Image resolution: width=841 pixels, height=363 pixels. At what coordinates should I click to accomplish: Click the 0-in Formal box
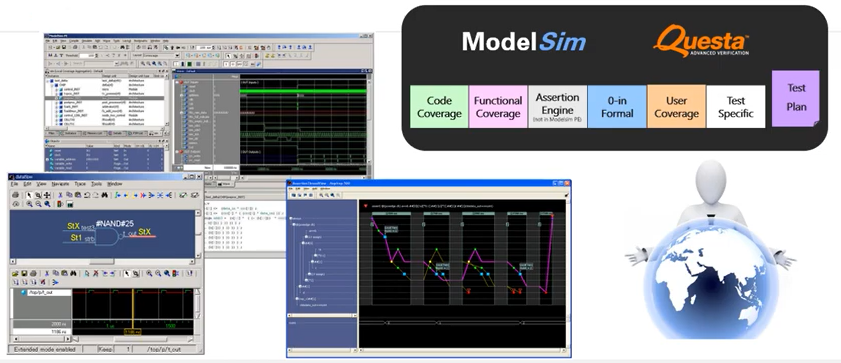tap(617, 107)
